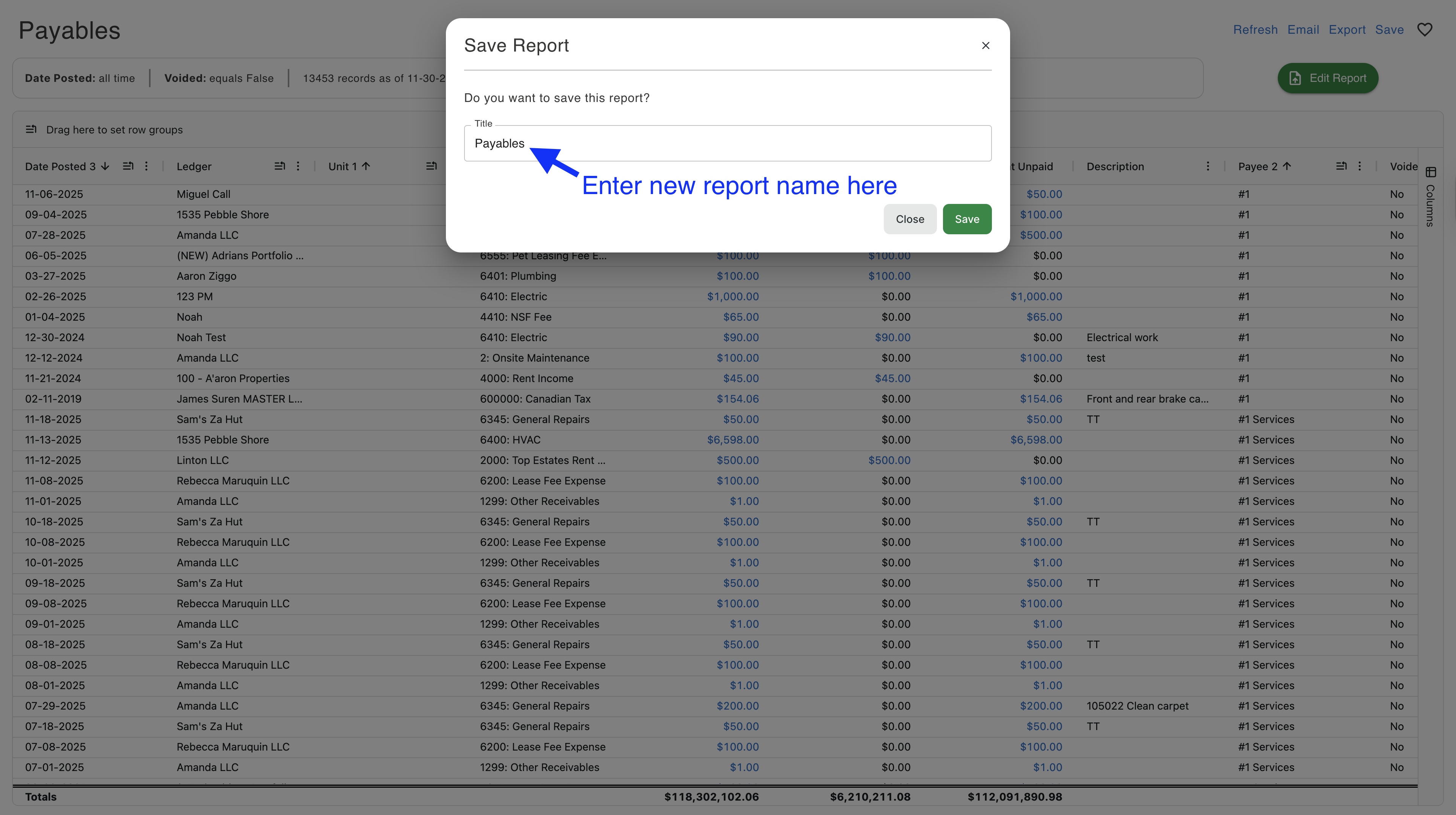The image size is (1456, 815).
Task: Open Description column three-dot menu
Action: pos(1208,166)
